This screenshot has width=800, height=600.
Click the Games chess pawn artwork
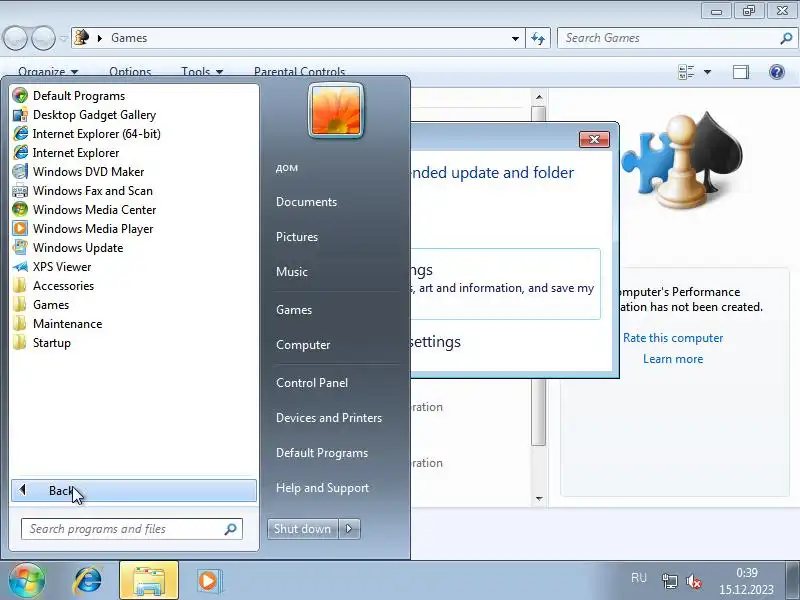(x=683, y=162)
